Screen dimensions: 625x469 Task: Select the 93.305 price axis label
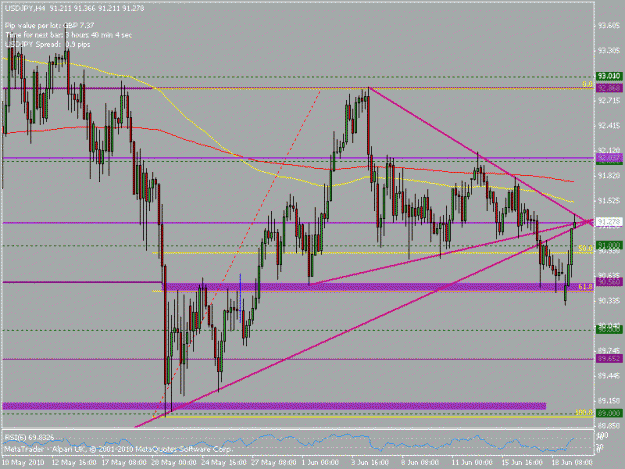coord(609,51)
